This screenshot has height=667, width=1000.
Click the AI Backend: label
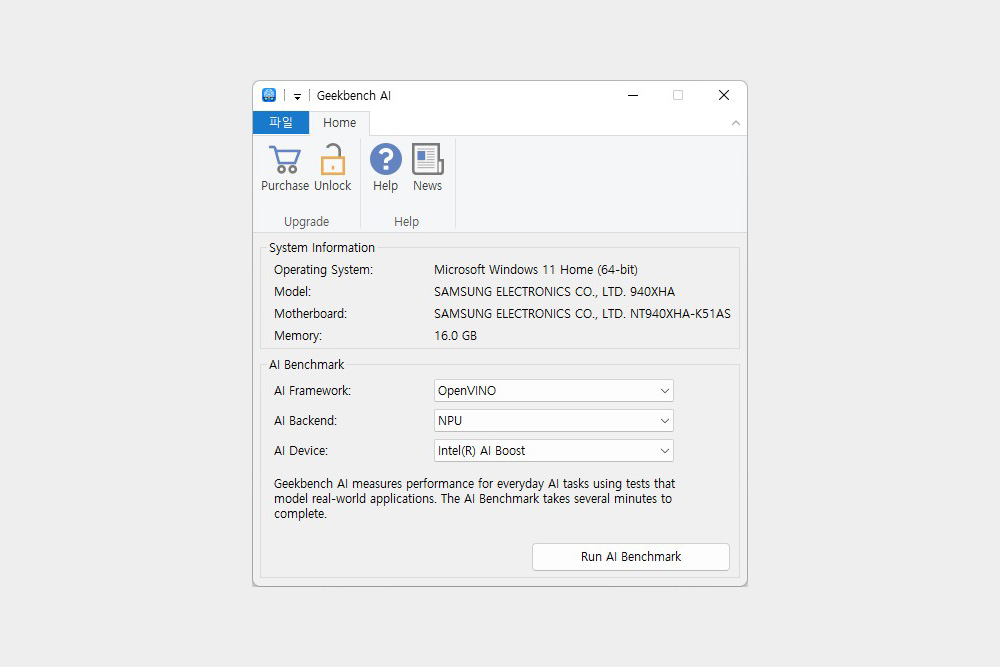[305, 421]
